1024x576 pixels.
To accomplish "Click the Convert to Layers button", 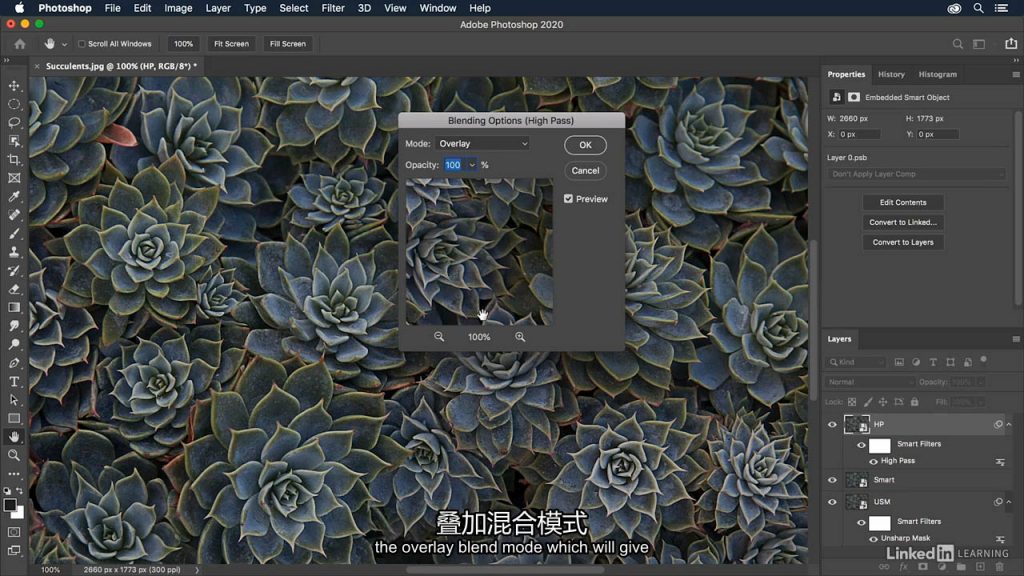I will (x=903, y=242).
